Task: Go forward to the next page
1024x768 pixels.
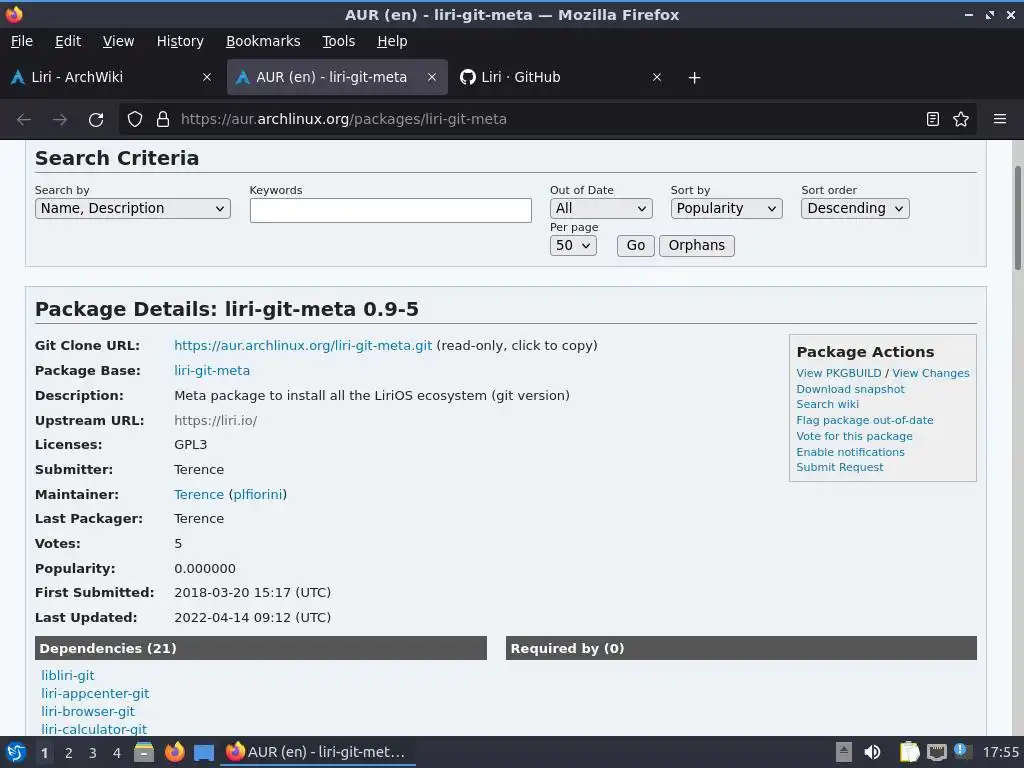Action: 60,120
